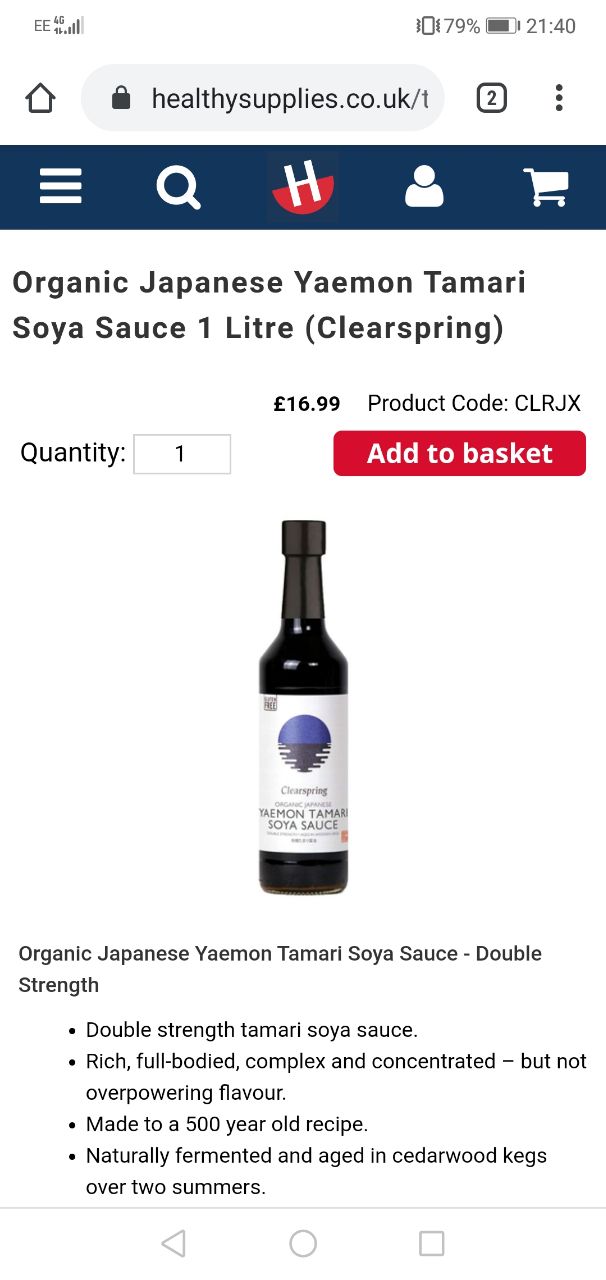Image resolution: width=606 pixels, height=1280 pixels.
Task: Tap the battery status indicator
Action: (x=502, y=26)
